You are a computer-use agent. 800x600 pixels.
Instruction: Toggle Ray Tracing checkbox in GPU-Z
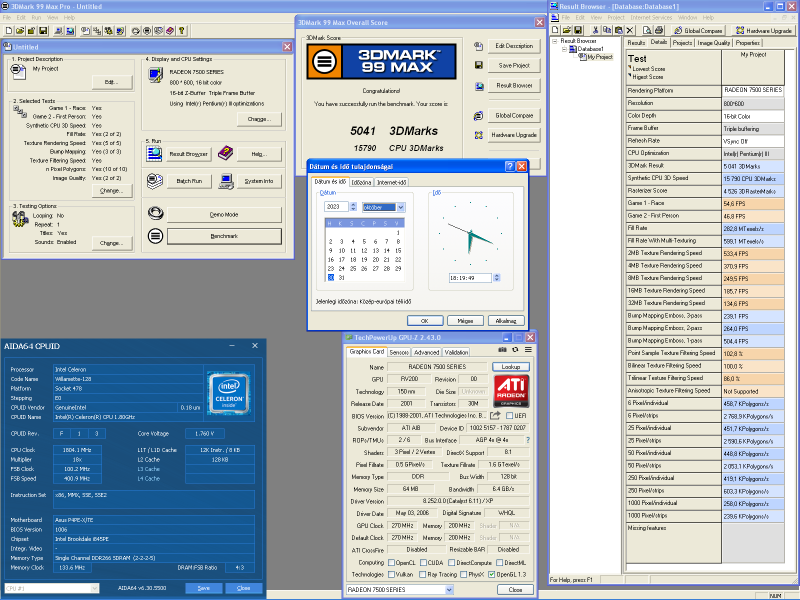point(422,574)
